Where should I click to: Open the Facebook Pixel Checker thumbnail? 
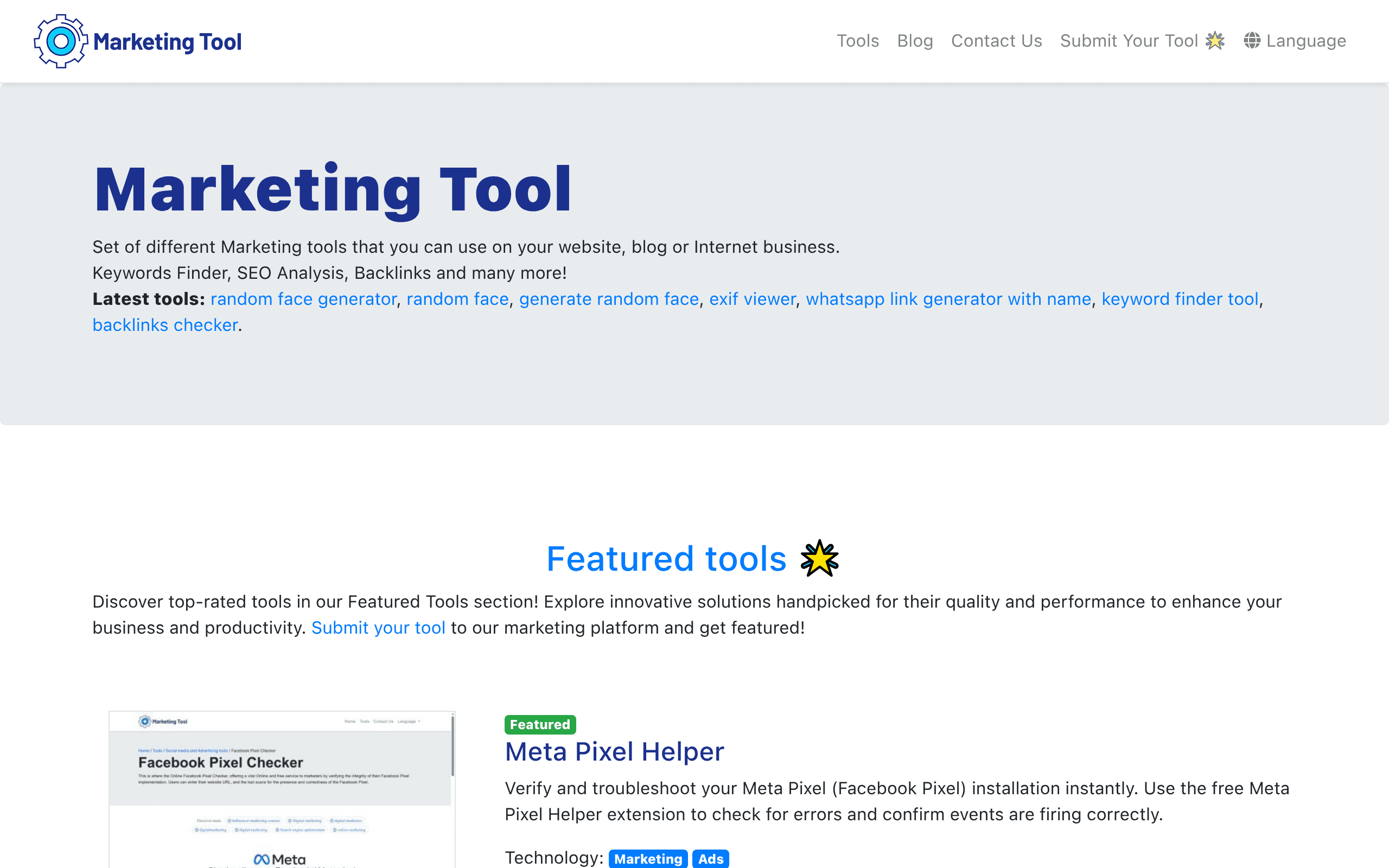282,789
